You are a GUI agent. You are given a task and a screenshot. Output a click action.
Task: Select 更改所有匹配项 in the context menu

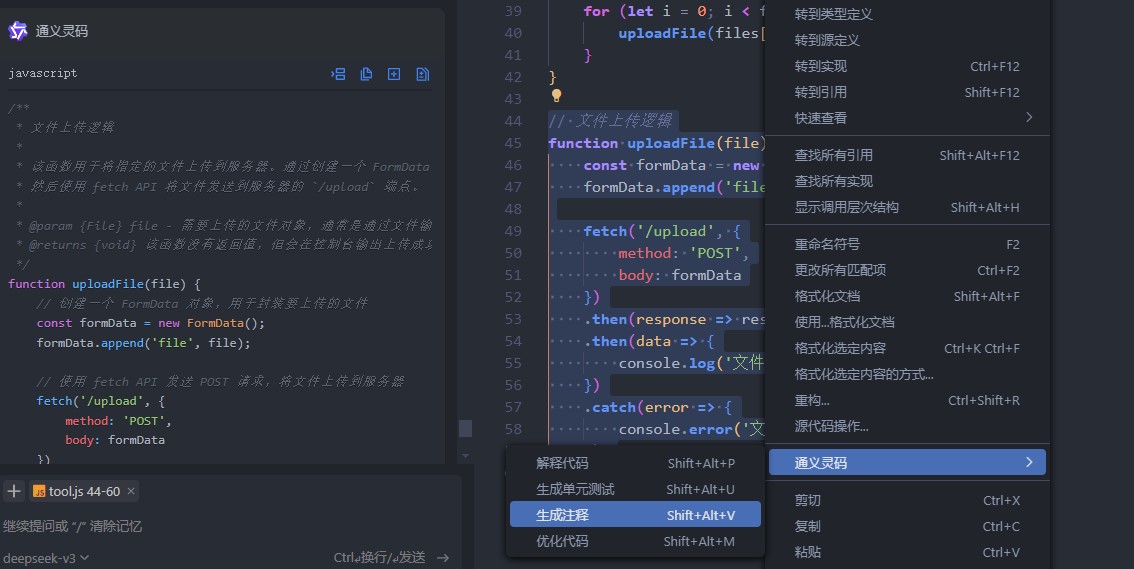click(907, 270)
